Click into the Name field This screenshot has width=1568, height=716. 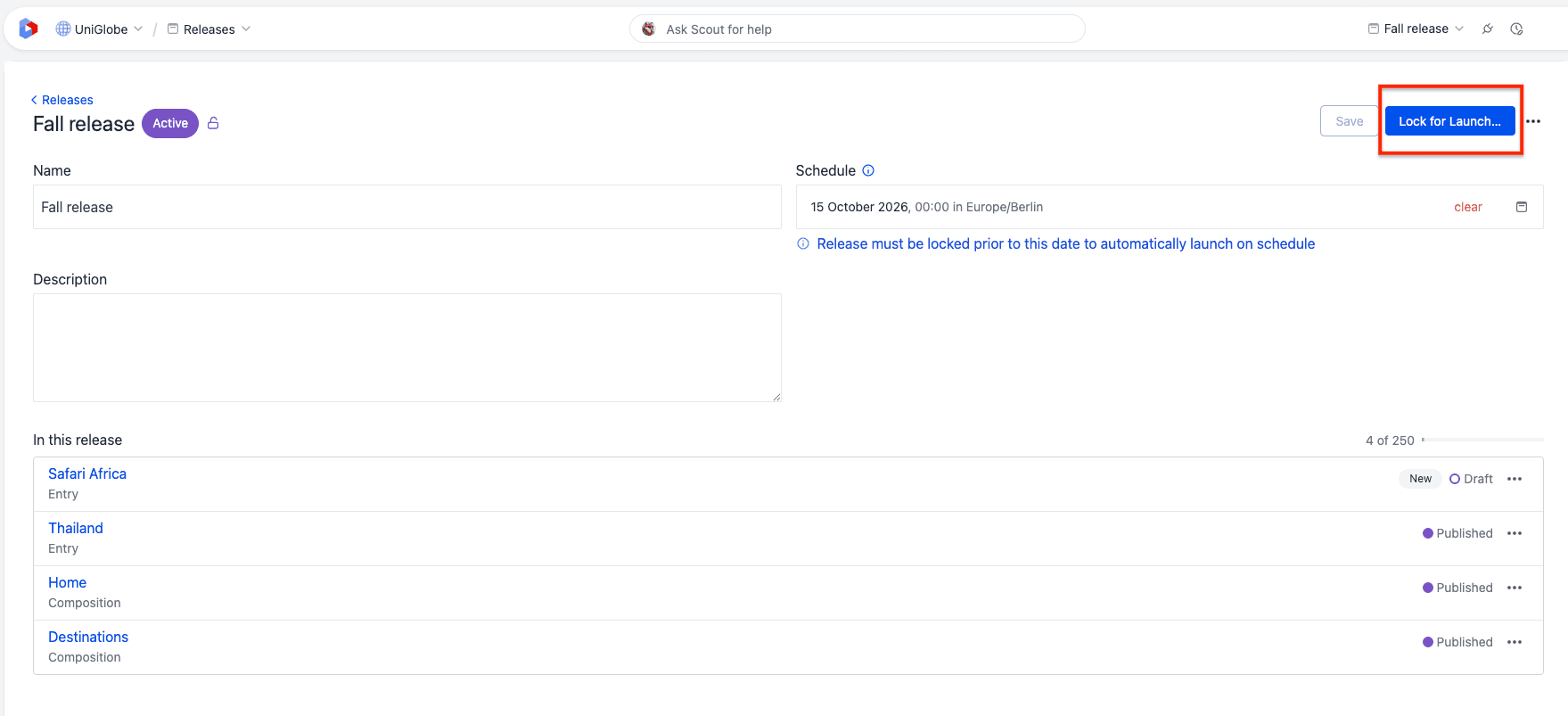[407, 207]
